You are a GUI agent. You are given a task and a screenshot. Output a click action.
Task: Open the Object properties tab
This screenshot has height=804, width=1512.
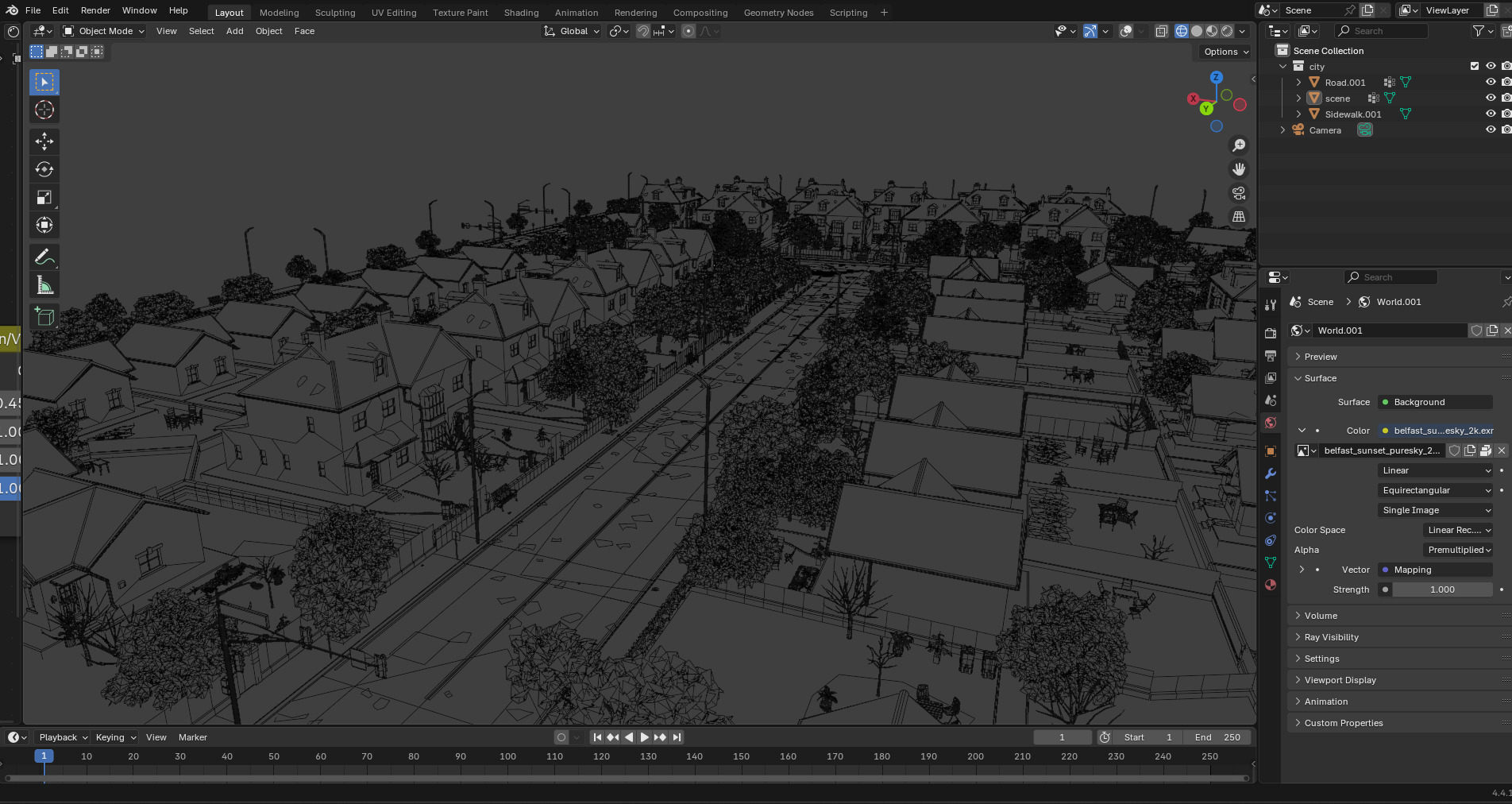1271,451
